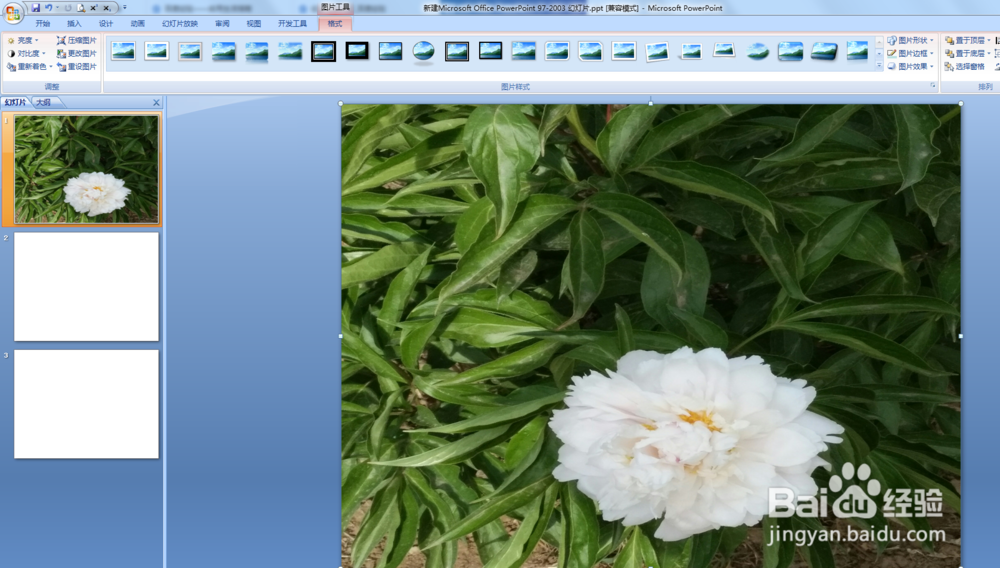This screenshot has width=1000, height=568.
Task: Switch to the 审阅 ribbon tab
Action: pyautogui.click(x=222, y=24)
